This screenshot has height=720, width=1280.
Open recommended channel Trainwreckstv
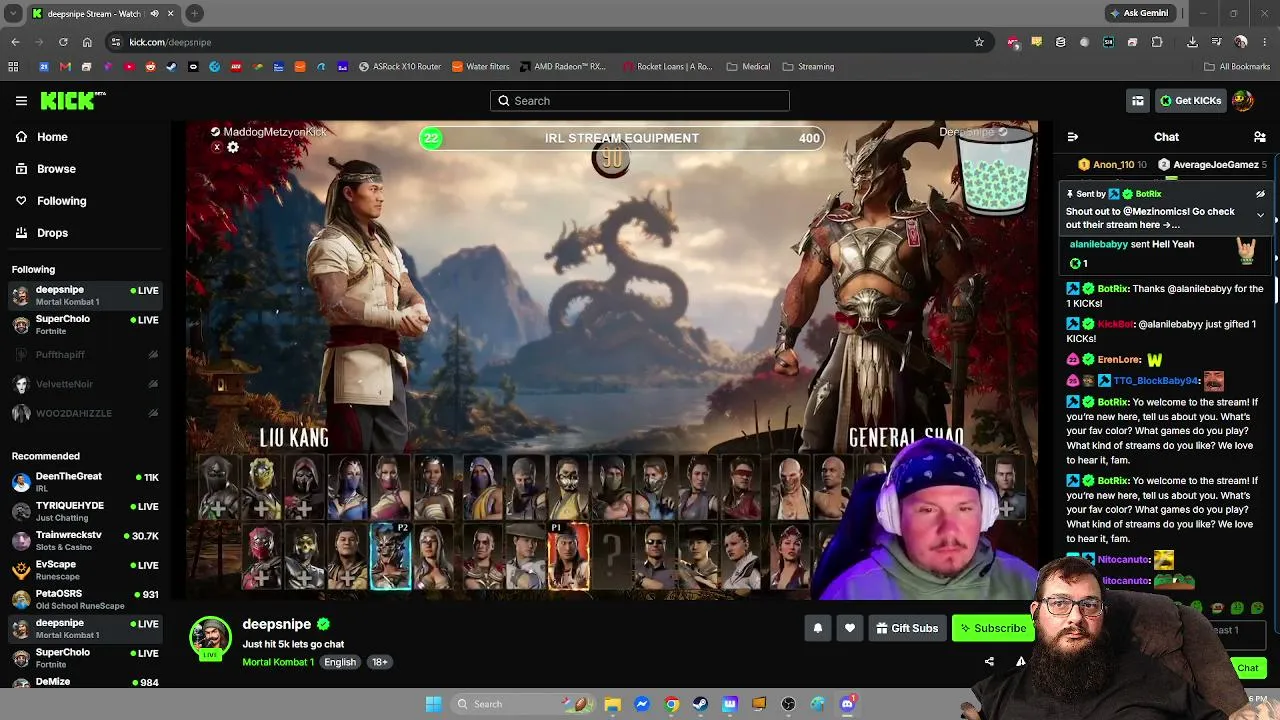(85, 540)
